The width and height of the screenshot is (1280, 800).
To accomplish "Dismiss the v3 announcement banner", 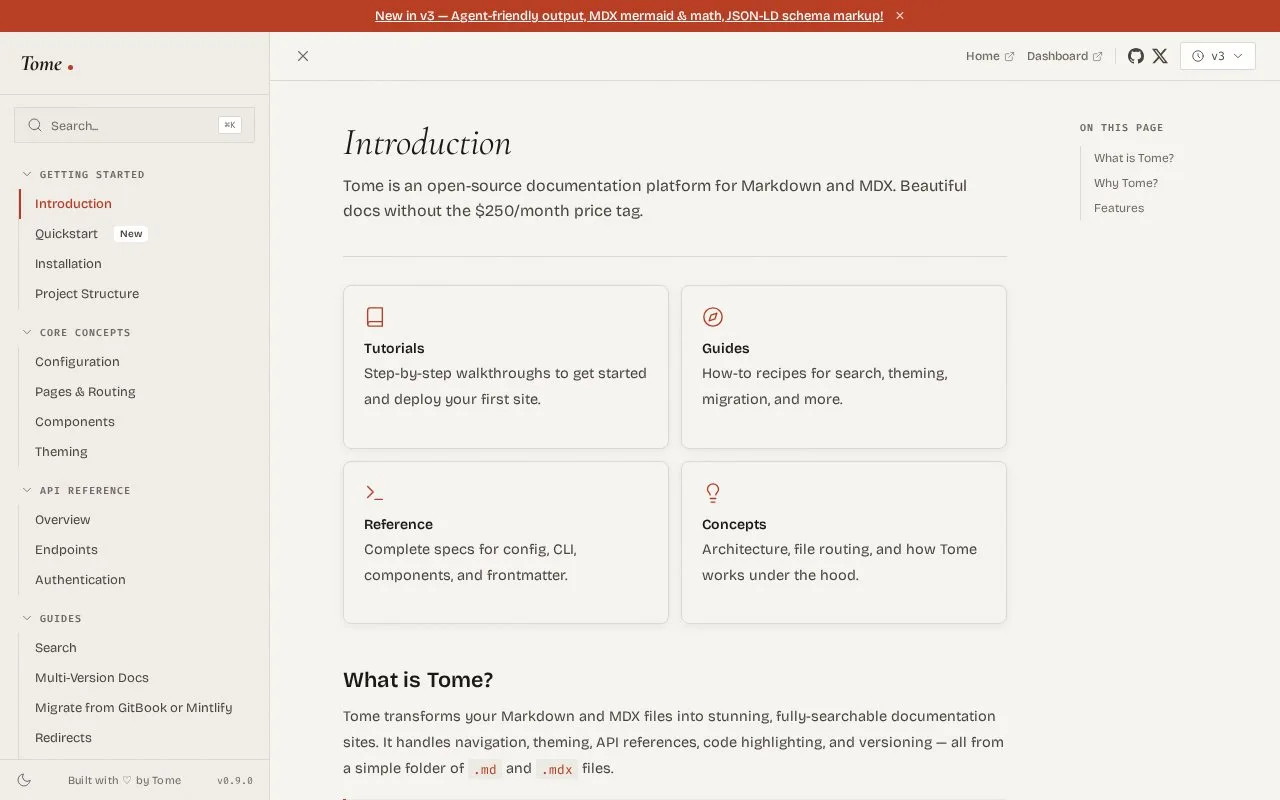I will [x=900, y=16].
